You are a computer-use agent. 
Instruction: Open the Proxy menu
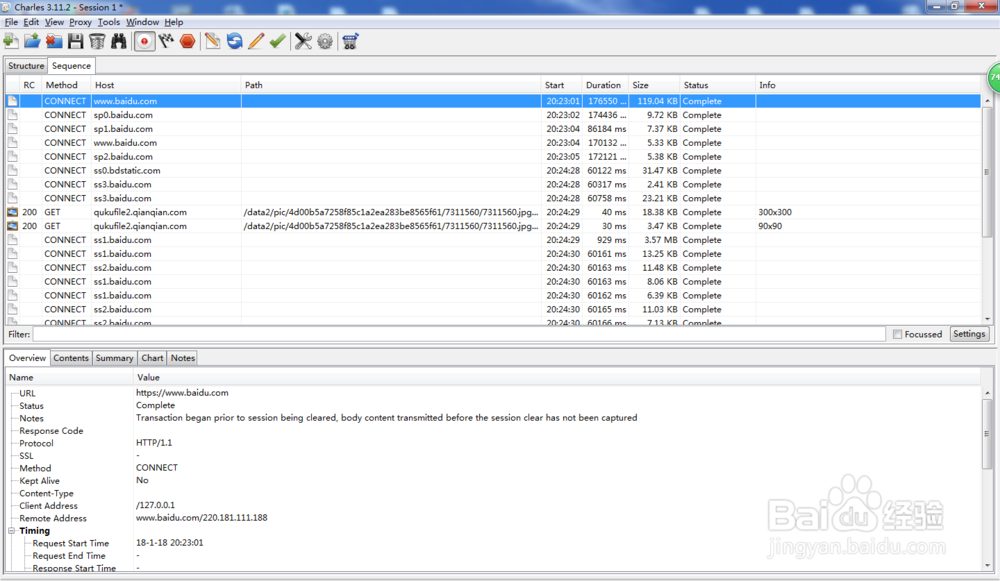[x=80, y=22]
